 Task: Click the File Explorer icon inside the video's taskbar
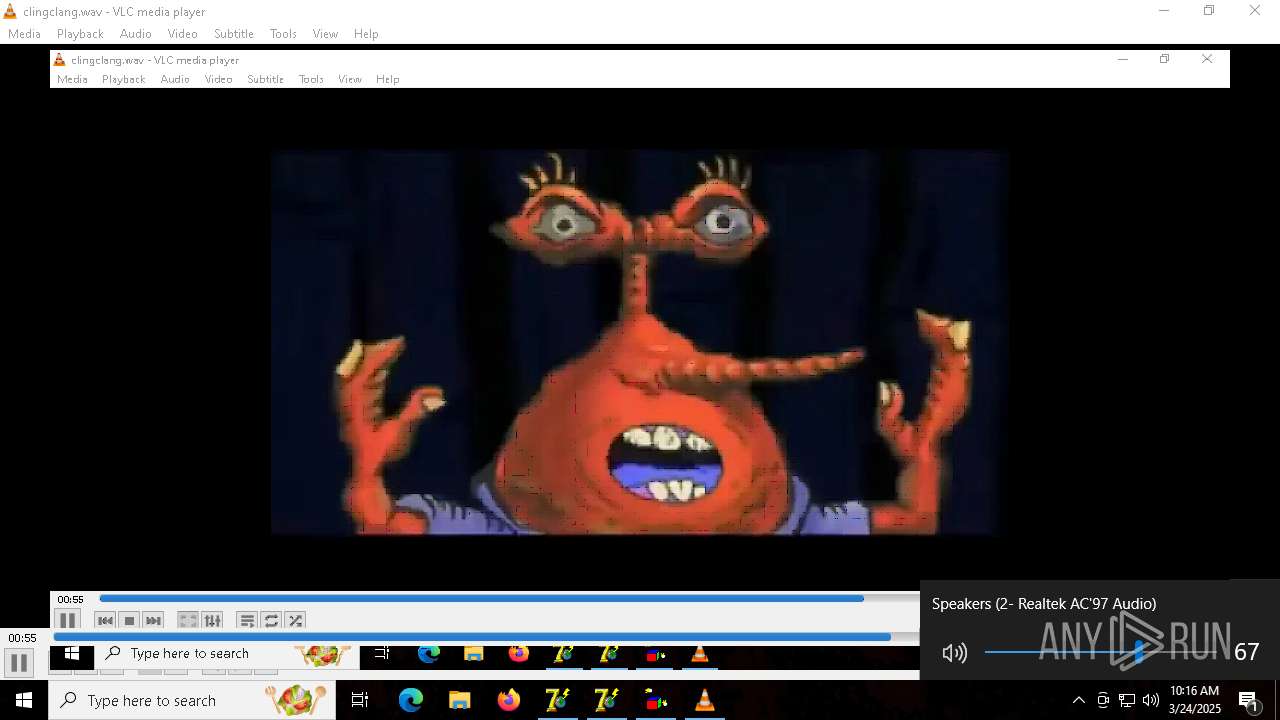coord(473,654)
